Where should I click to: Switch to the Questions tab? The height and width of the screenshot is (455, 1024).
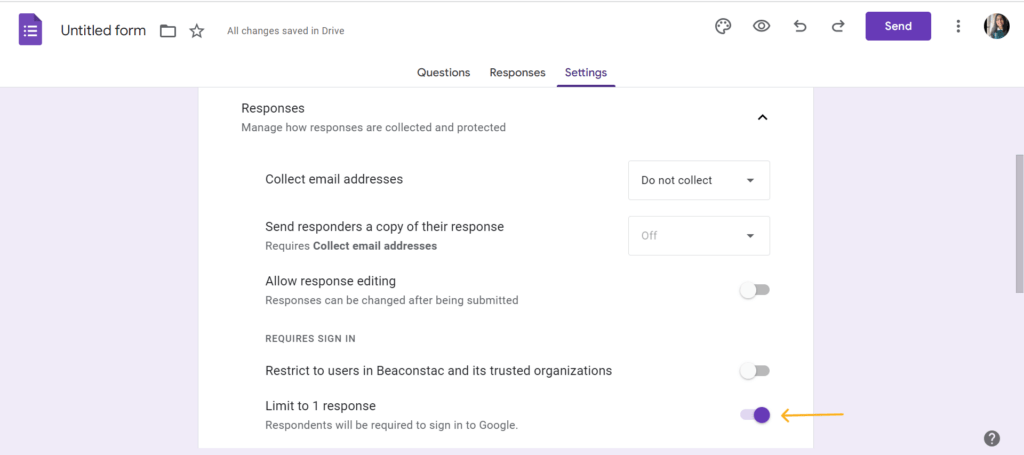click(443, 72)
